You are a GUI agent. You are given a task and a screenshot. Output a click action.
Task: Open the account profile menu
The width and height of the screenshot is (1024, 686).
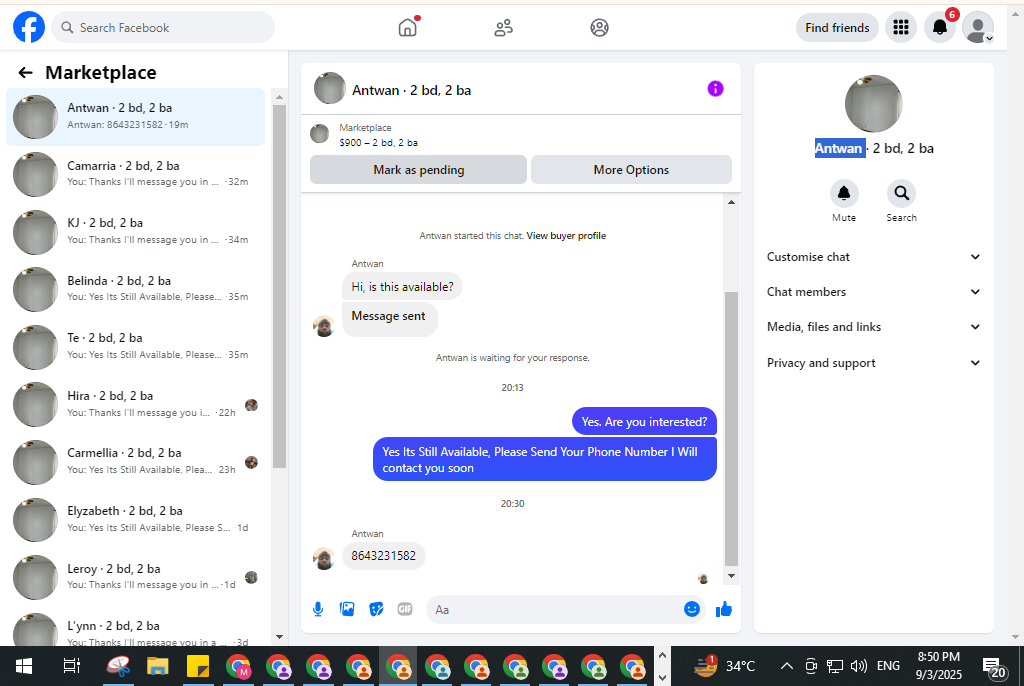978,27
